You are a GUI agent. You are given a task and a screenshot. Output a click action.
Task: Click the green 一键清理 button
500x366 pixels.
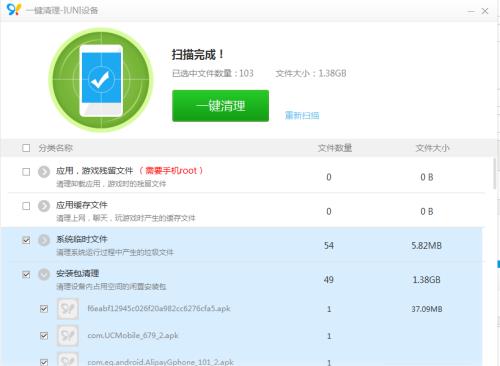click(x=220, y=106)
